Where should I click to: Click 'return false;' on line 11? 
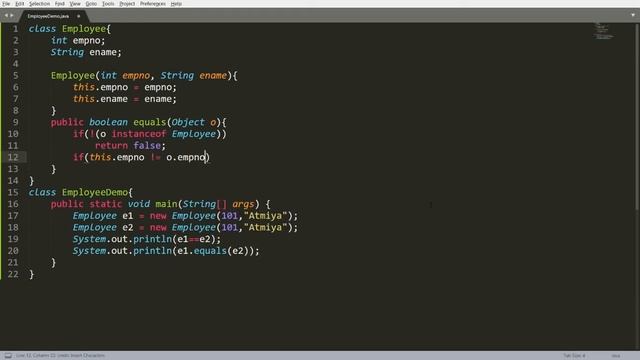[130, 146]
